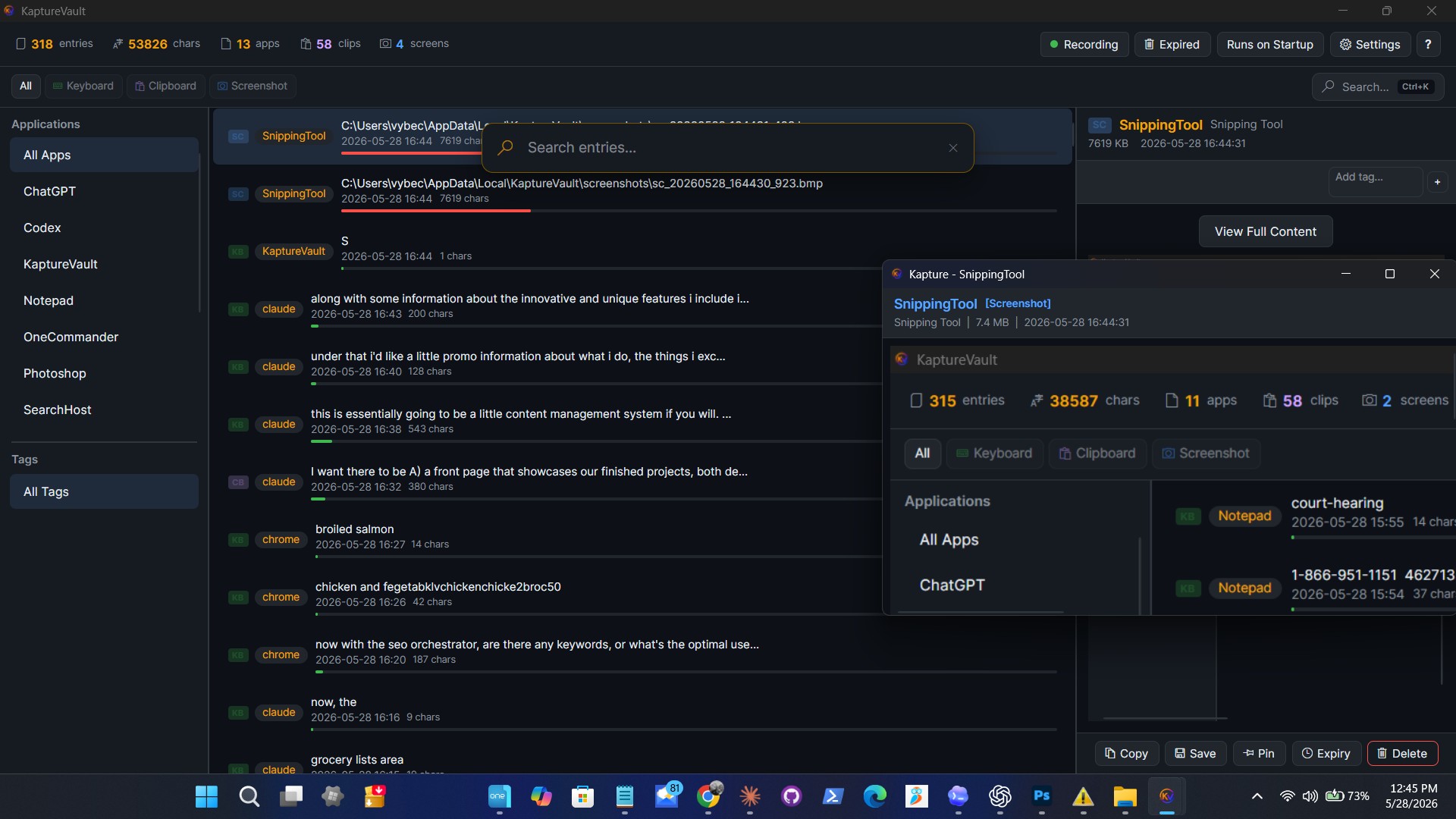Select Photoshop in Applications sidebar
The height and width of the screenshot is (819, 1456).
[104, 373]
